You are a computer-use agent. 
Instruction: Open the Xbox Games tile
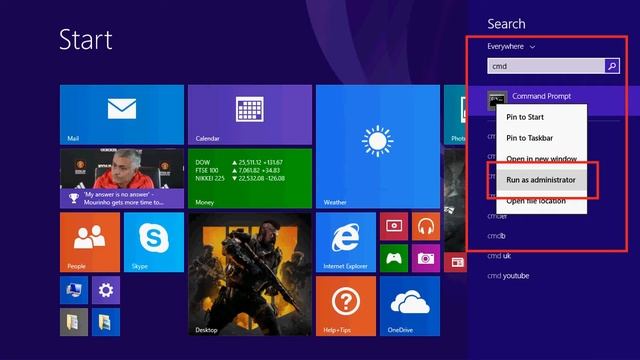coord(394,258)
